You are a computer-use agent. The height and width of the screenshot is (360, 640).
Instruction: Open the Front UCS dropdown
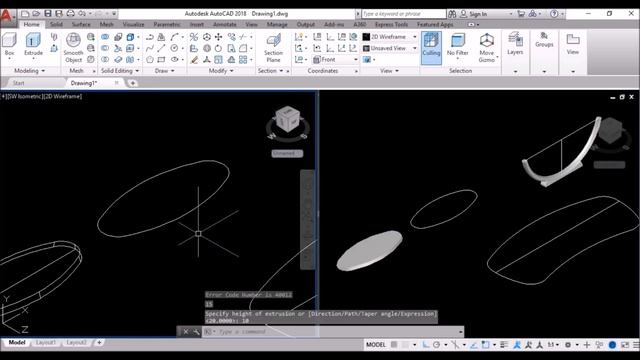coord(336,60)
